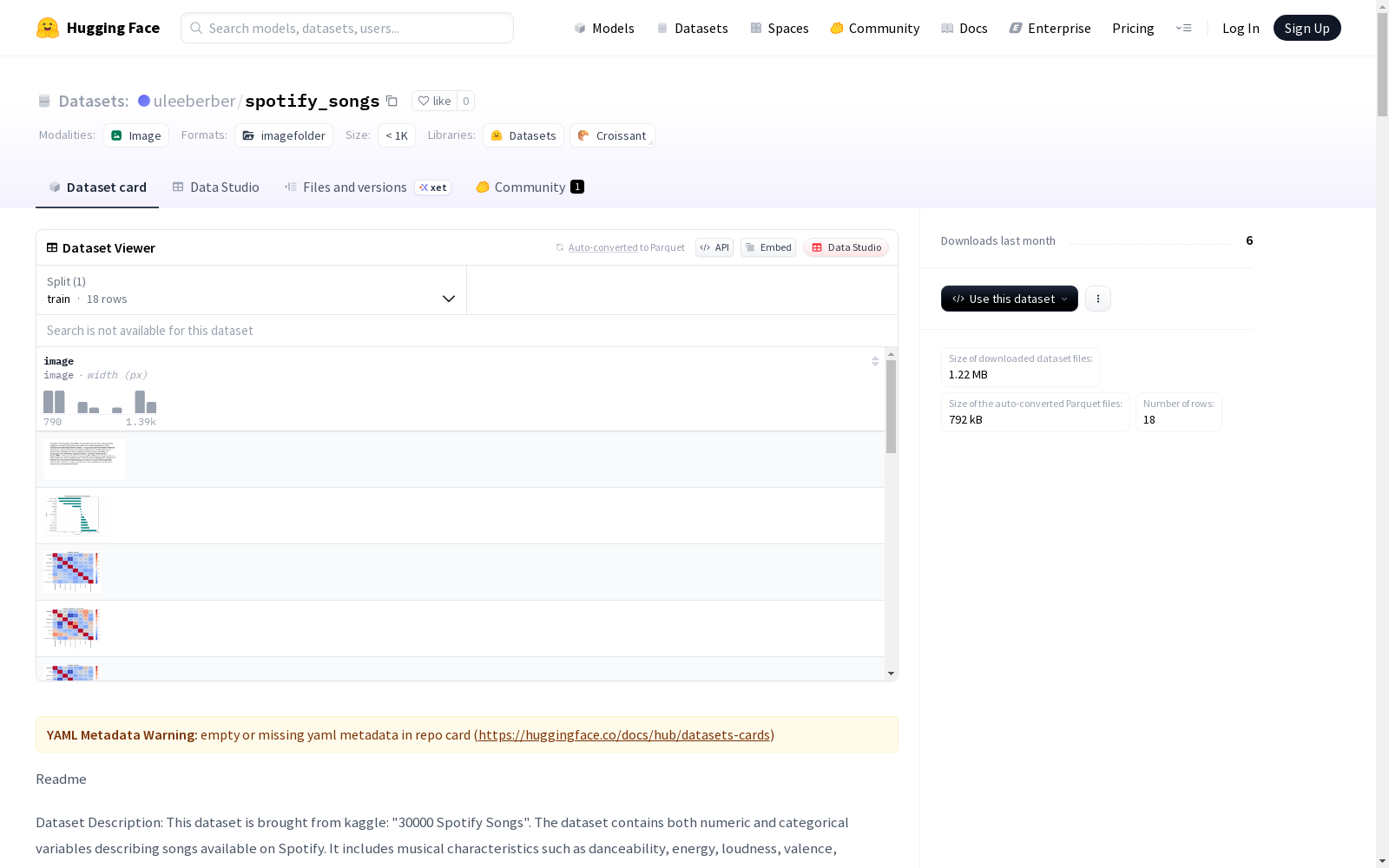Click the Image modality tag

[136, 135]
